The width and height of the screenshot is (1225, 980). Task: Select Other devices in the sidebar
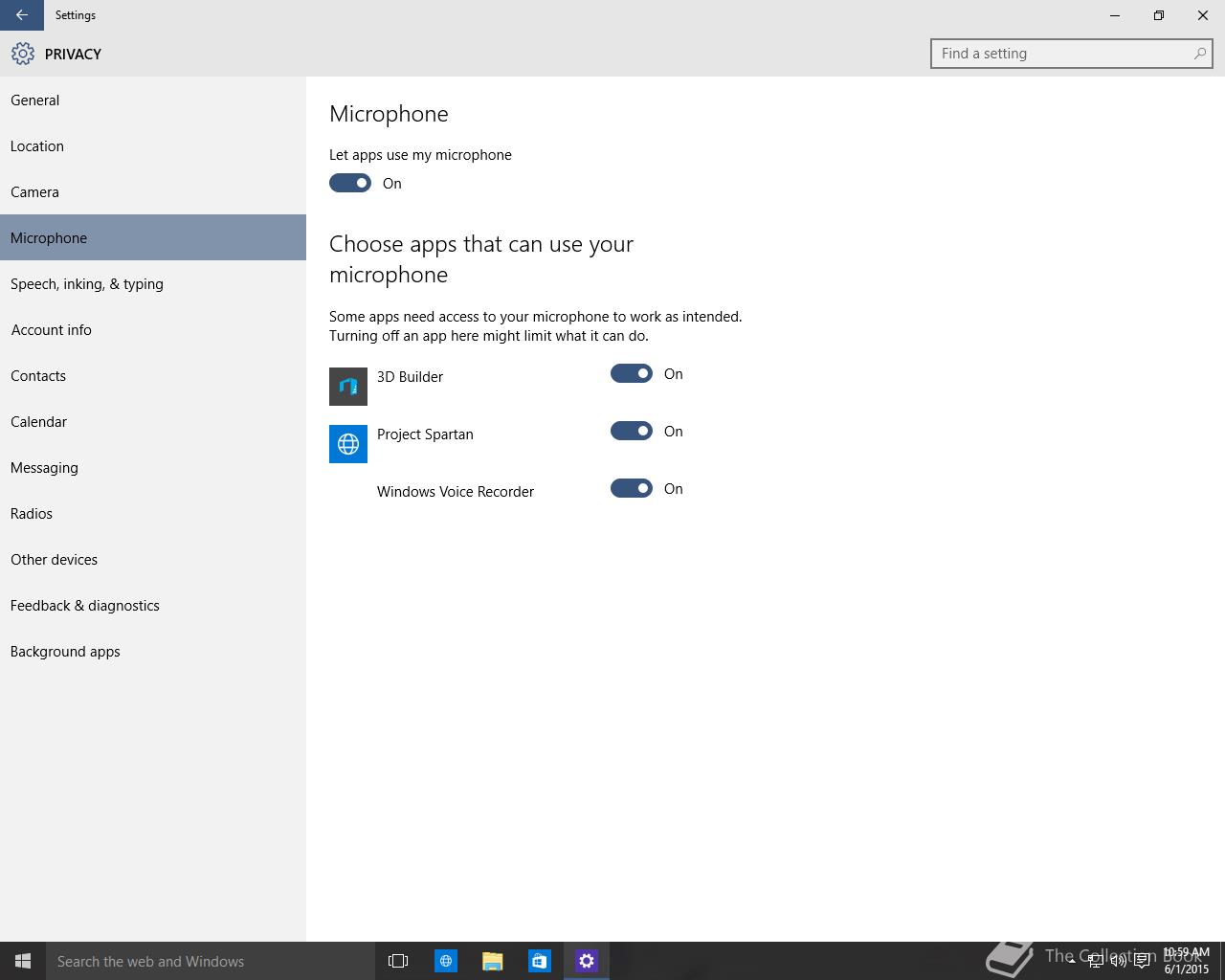pos(153,559)
